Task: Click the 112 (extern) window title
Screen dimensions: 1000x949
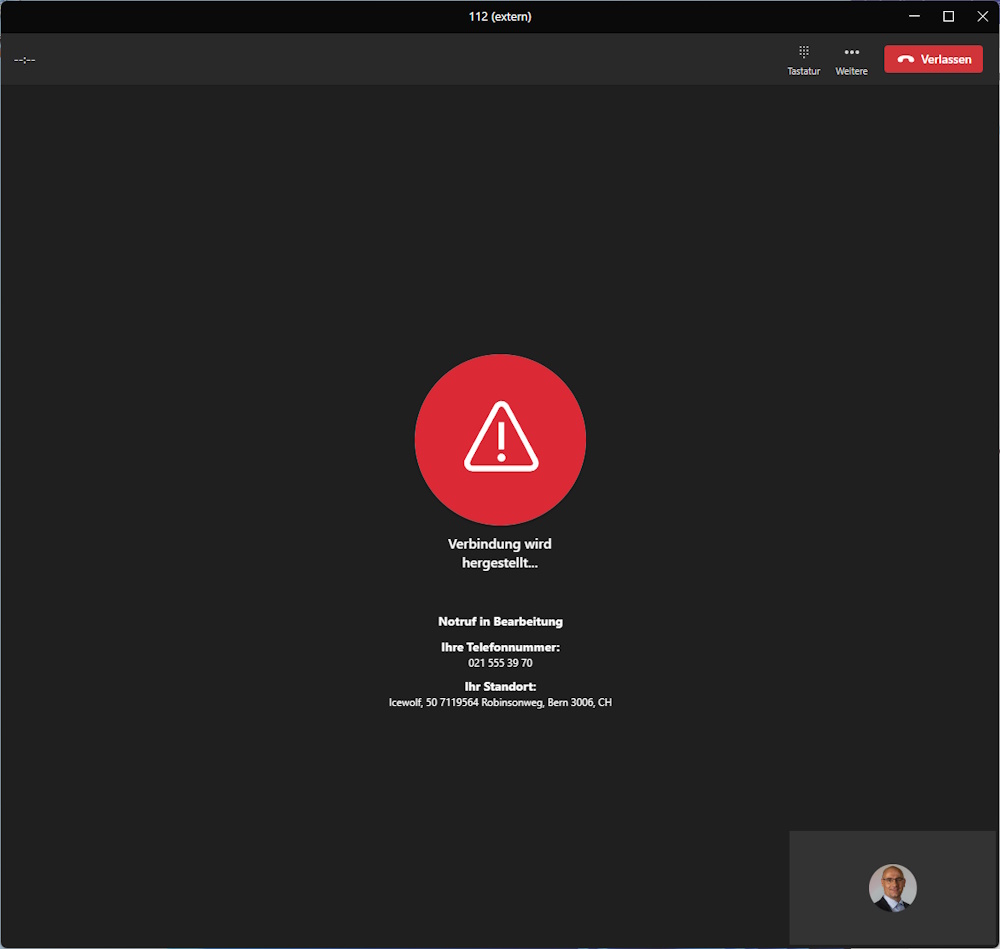Action: coord(500,17)
